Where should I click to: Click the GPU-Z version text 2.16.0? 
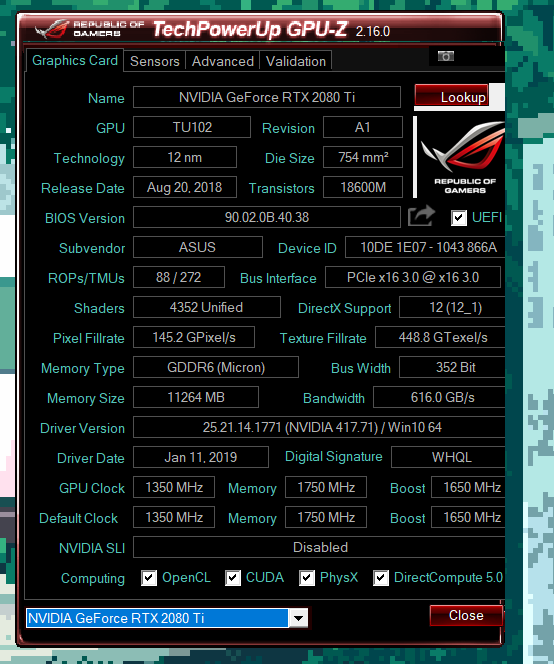(x=373, y=31)
